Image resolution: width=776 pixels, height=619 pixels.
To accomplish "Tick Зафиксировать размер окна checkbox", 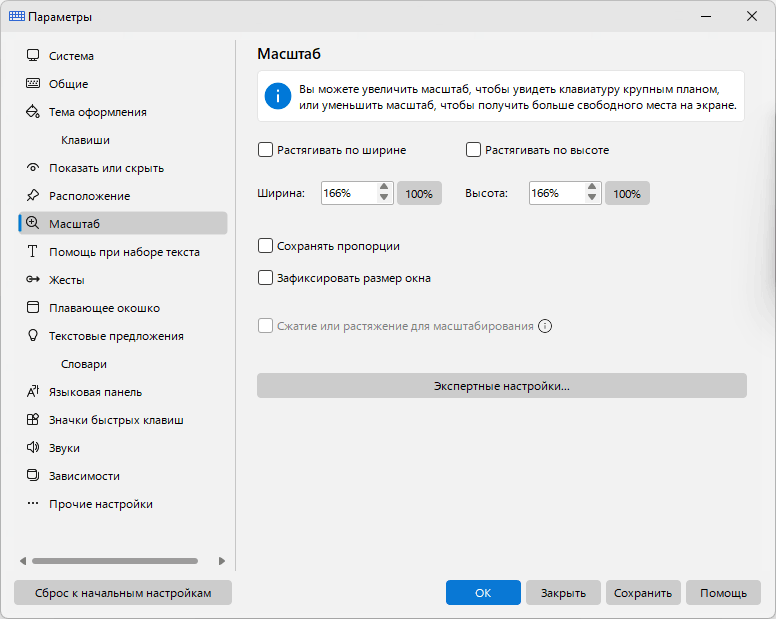I will pos(265,278).
